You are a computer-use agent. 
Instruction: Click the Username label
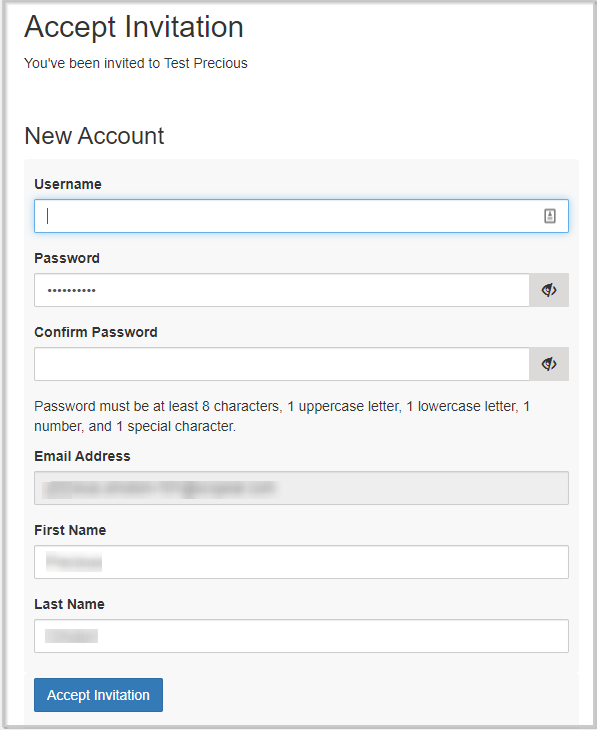click(68, 184)
